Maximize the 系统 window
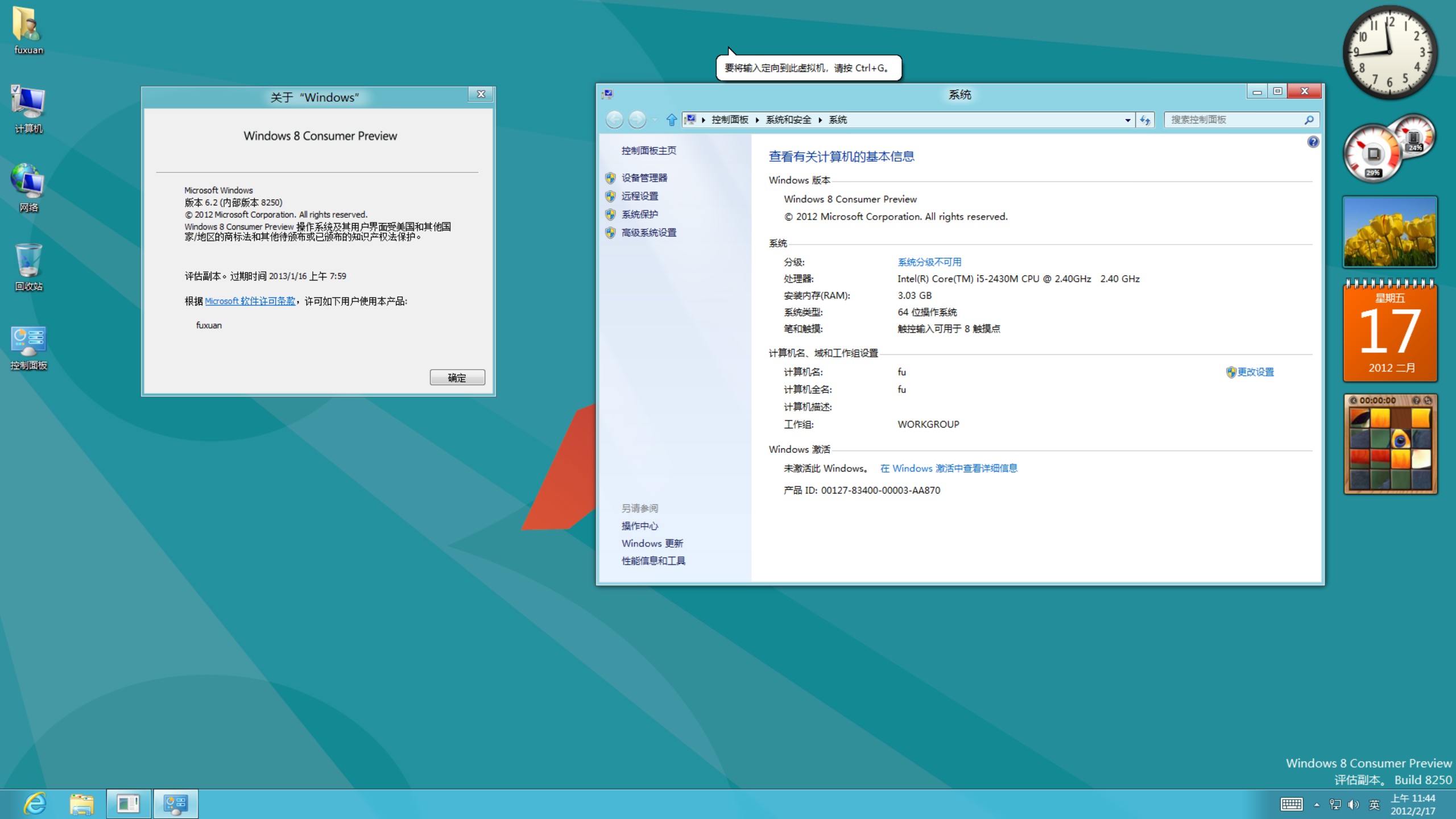1456x819 pixels. click(x=1277, y=92)
